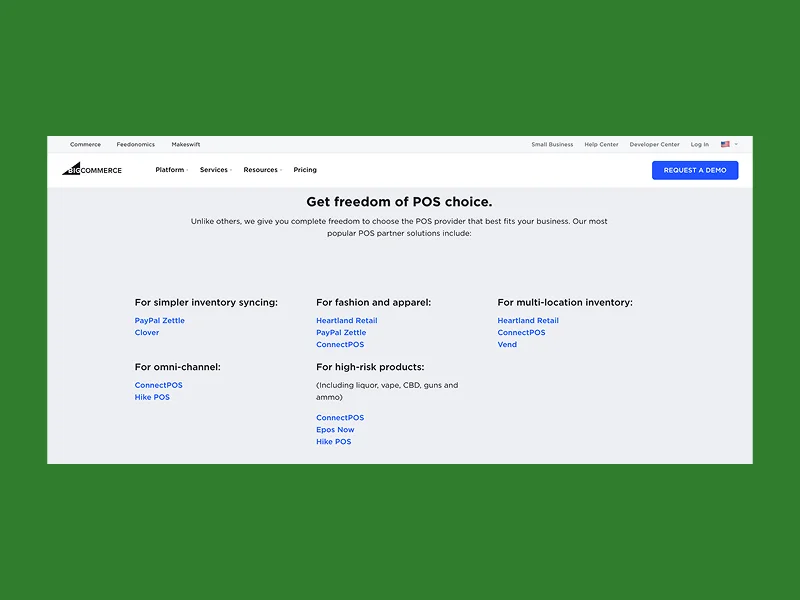Click the Vend link under multi-location inventory
The height and width of the screenshot is (600, 800).
[x=507, y=345]
